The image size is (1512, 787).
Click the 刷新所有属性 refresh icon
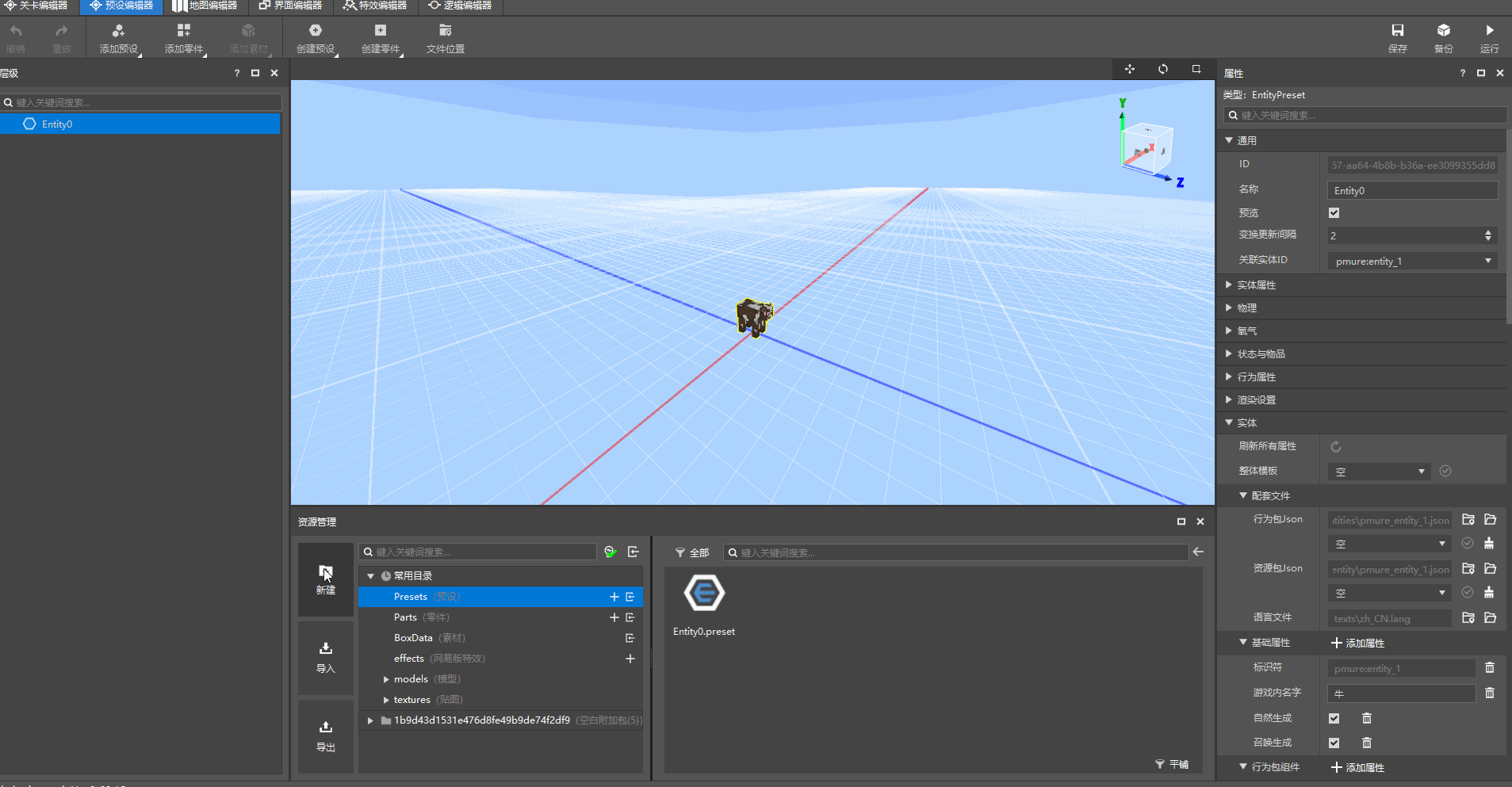(x=1336, y=447)
